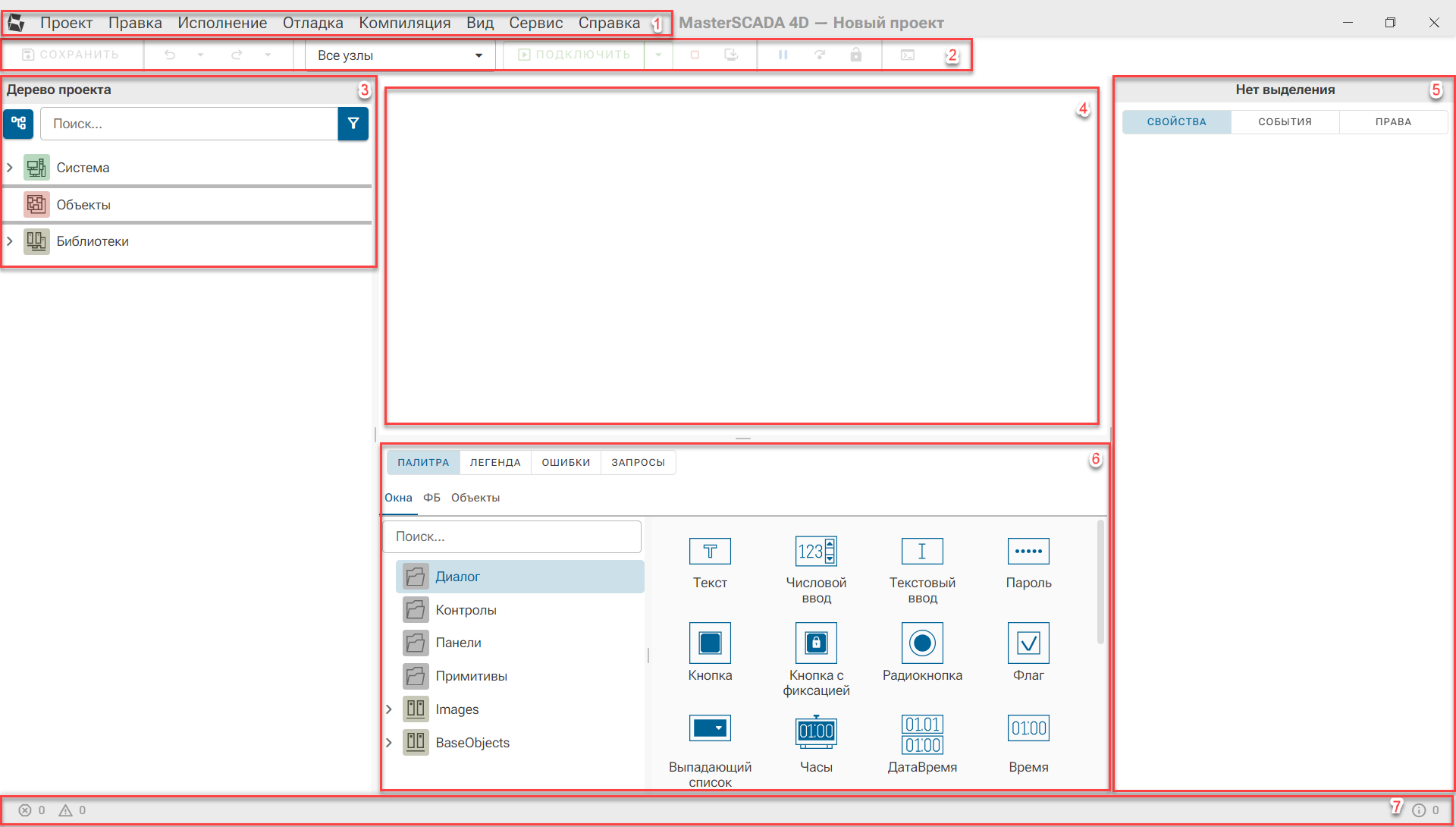
Task: Open the Сервис menu
Action: (536, 23)
